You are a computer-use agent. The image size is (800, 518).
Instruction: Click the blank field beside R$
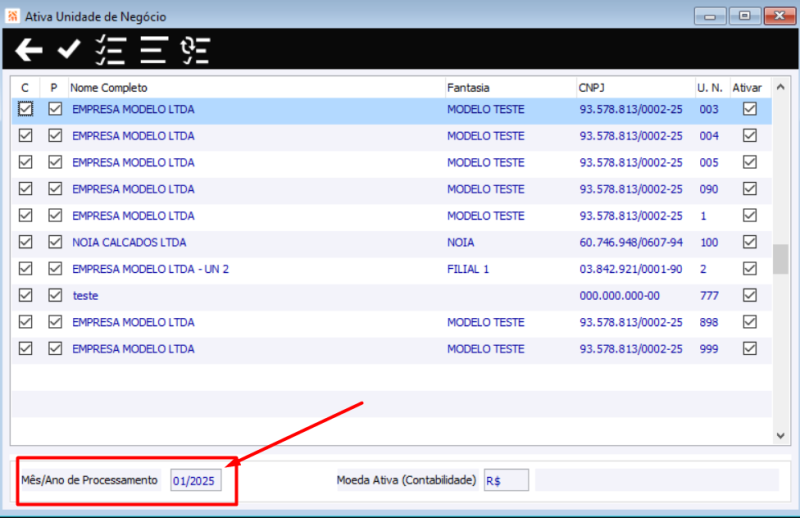tap(657, 480)
